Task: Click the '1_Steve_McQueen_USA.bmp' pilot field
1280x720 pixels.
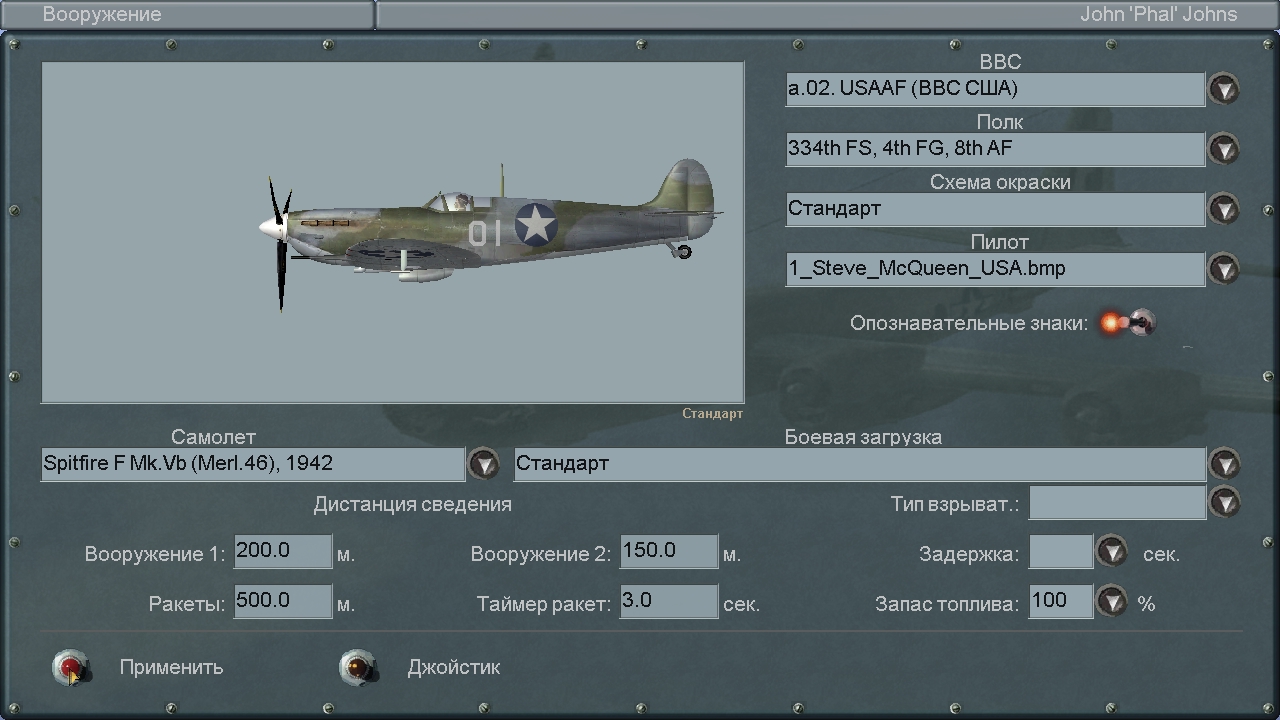Action: tap(995, 269)
